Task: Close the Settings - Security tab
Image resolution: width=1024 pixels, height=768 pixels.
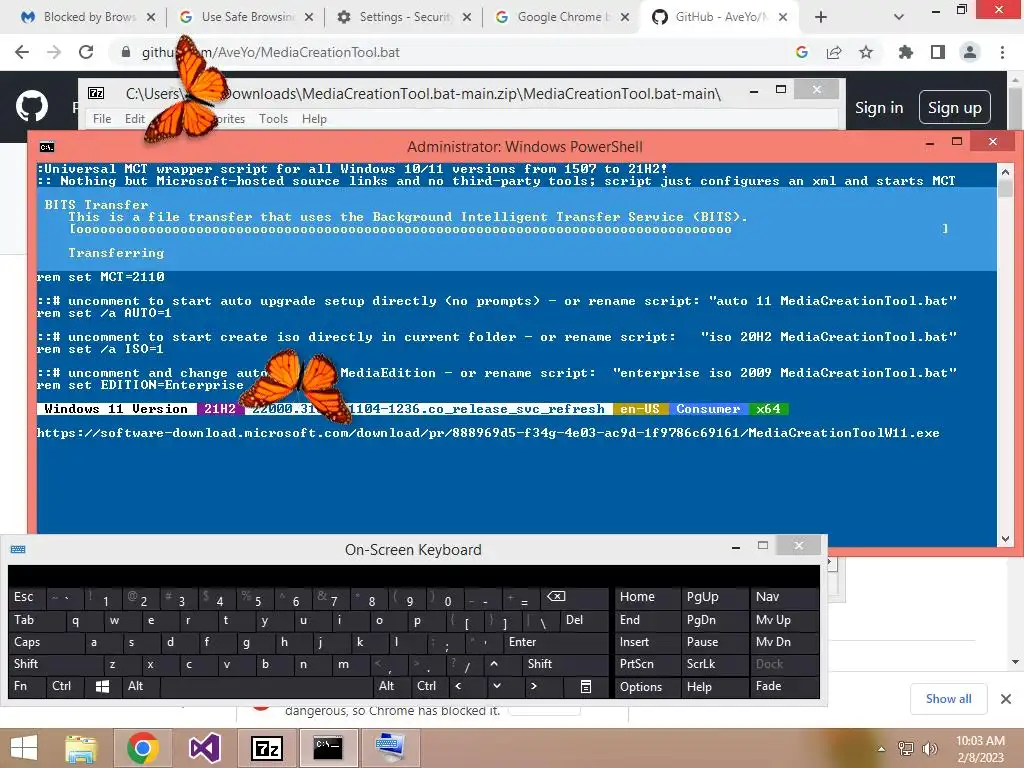Action: (467, 17)
